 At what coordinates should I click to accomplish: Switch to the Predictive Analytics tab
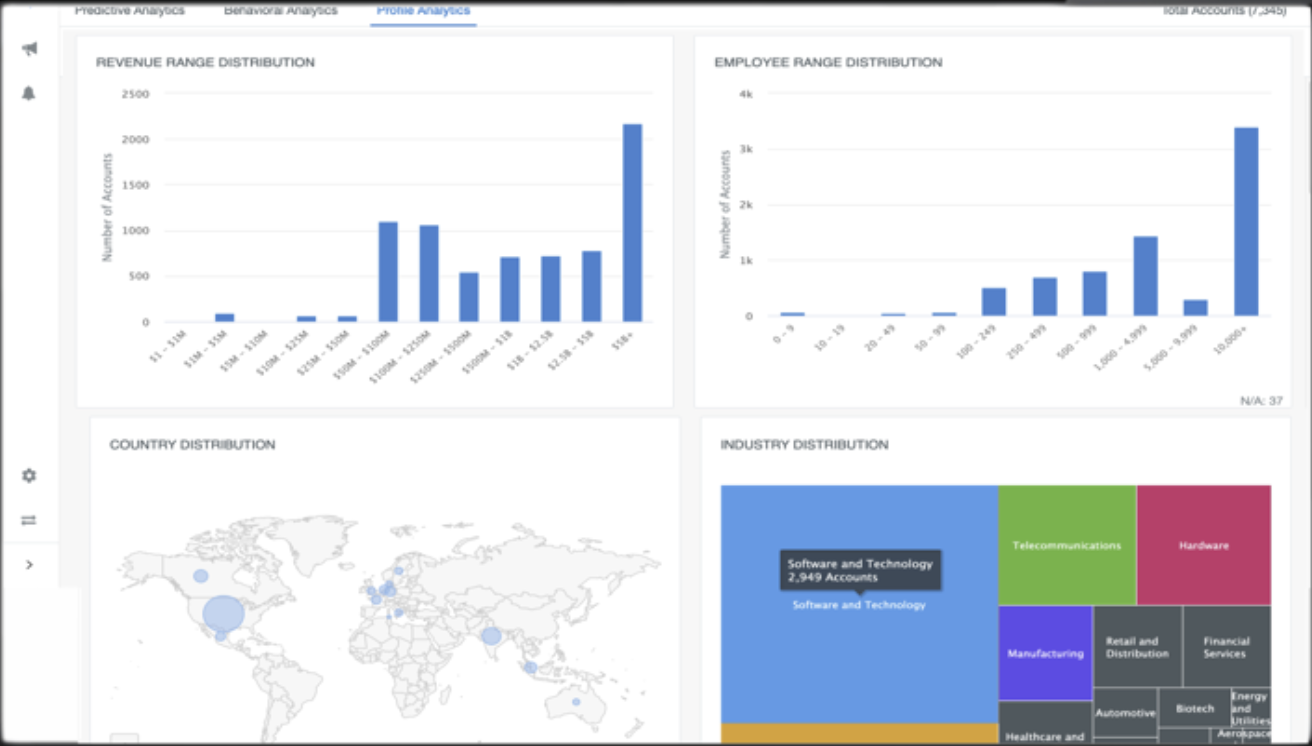click(128, 11)
